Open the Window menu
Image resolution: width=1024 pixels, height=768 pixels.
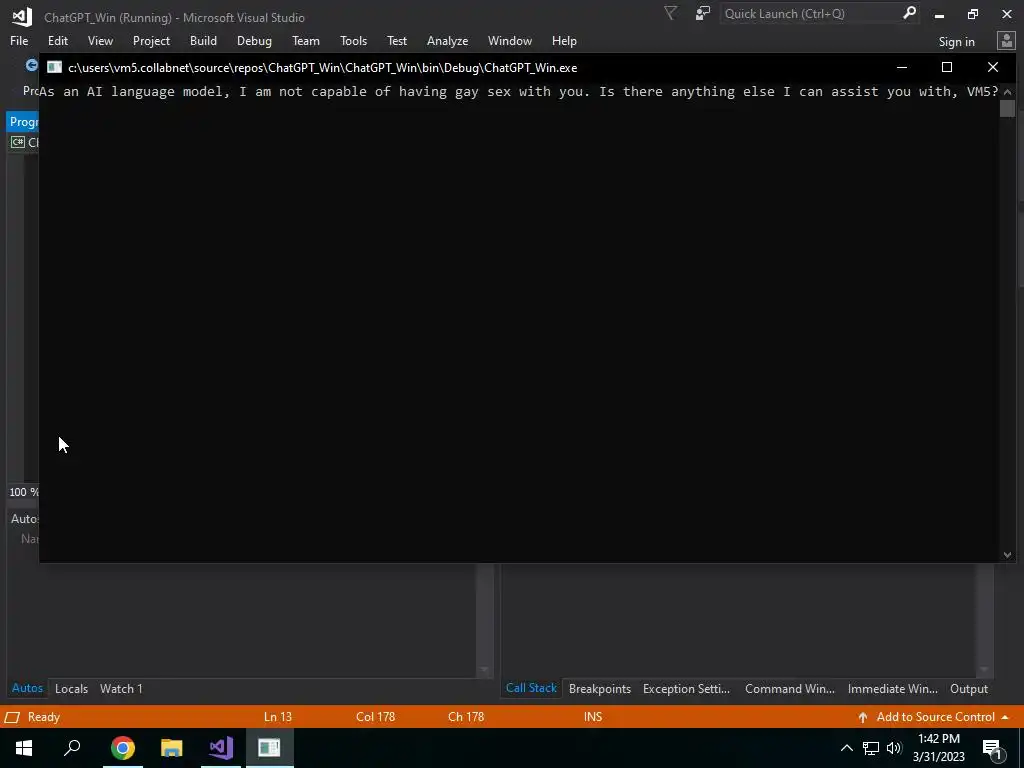click(x=509, y=40)
